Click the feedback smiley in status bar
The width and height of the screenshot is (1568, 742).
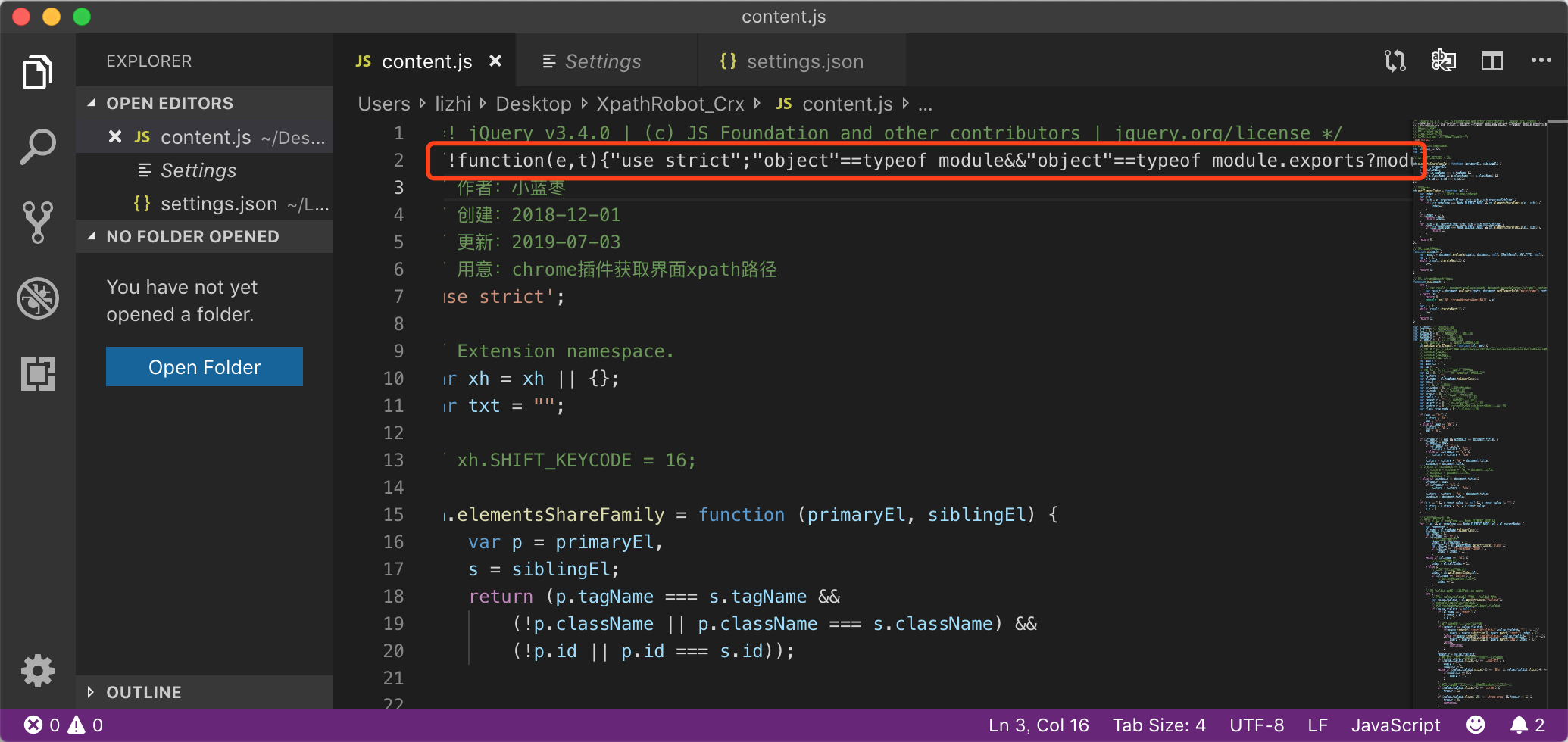tap(1476, 725)
